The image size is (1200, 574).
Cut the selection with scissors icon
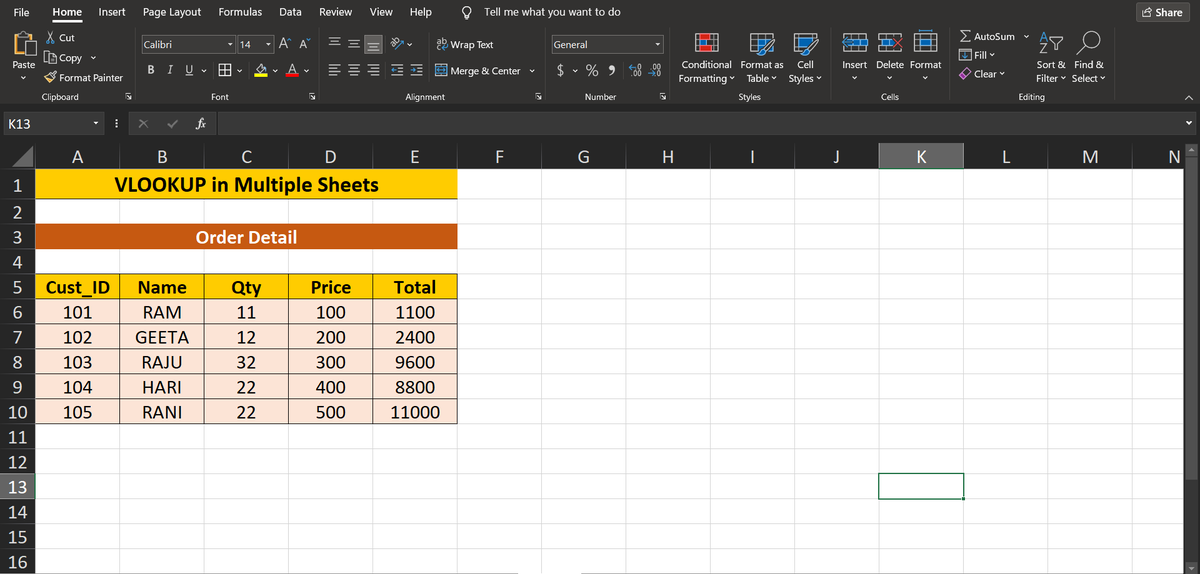coord(52,38)
